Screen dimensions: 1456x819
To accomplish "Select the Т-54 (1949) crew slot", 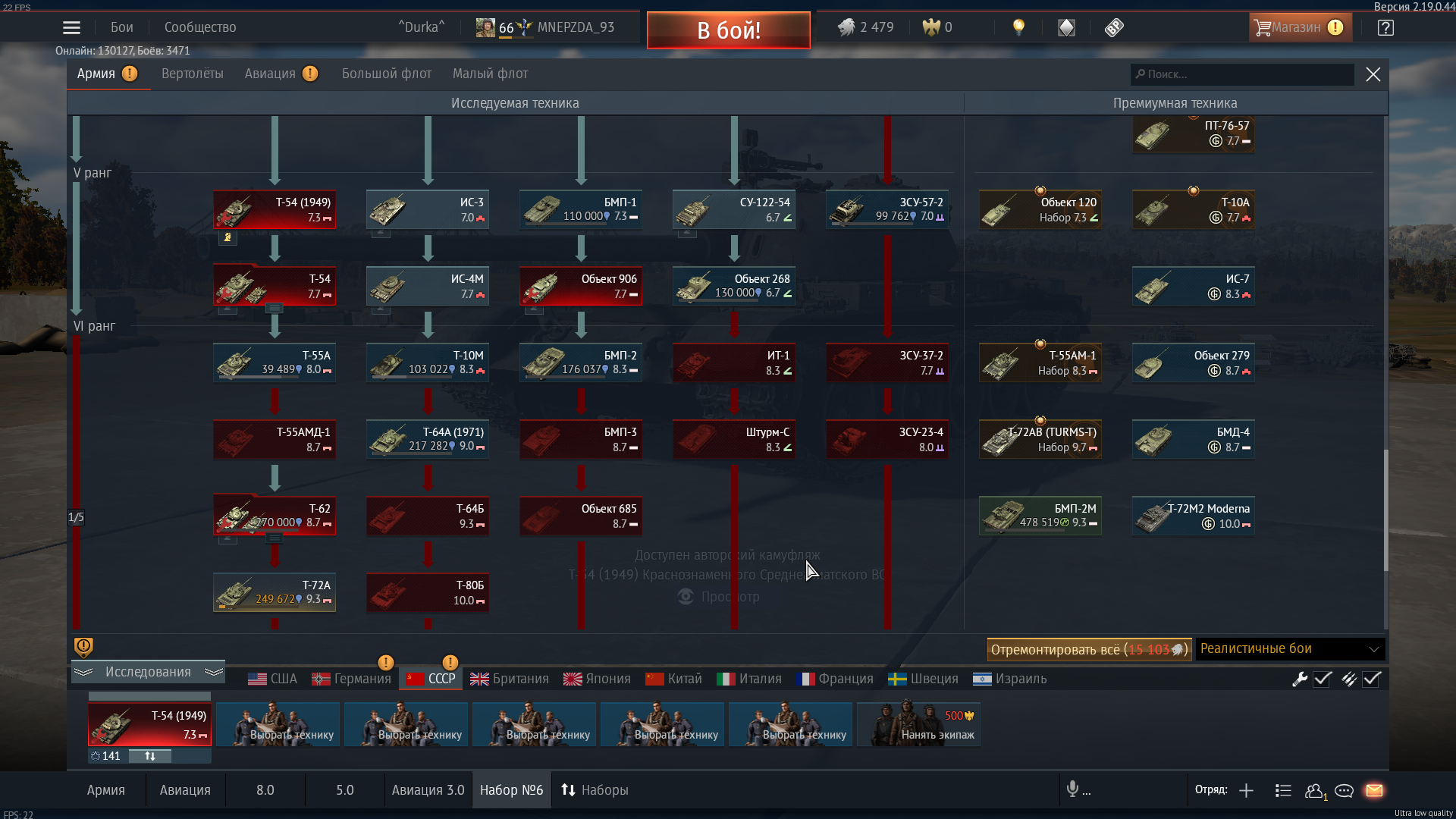I will pyautogui.click(x=149, y=724).
